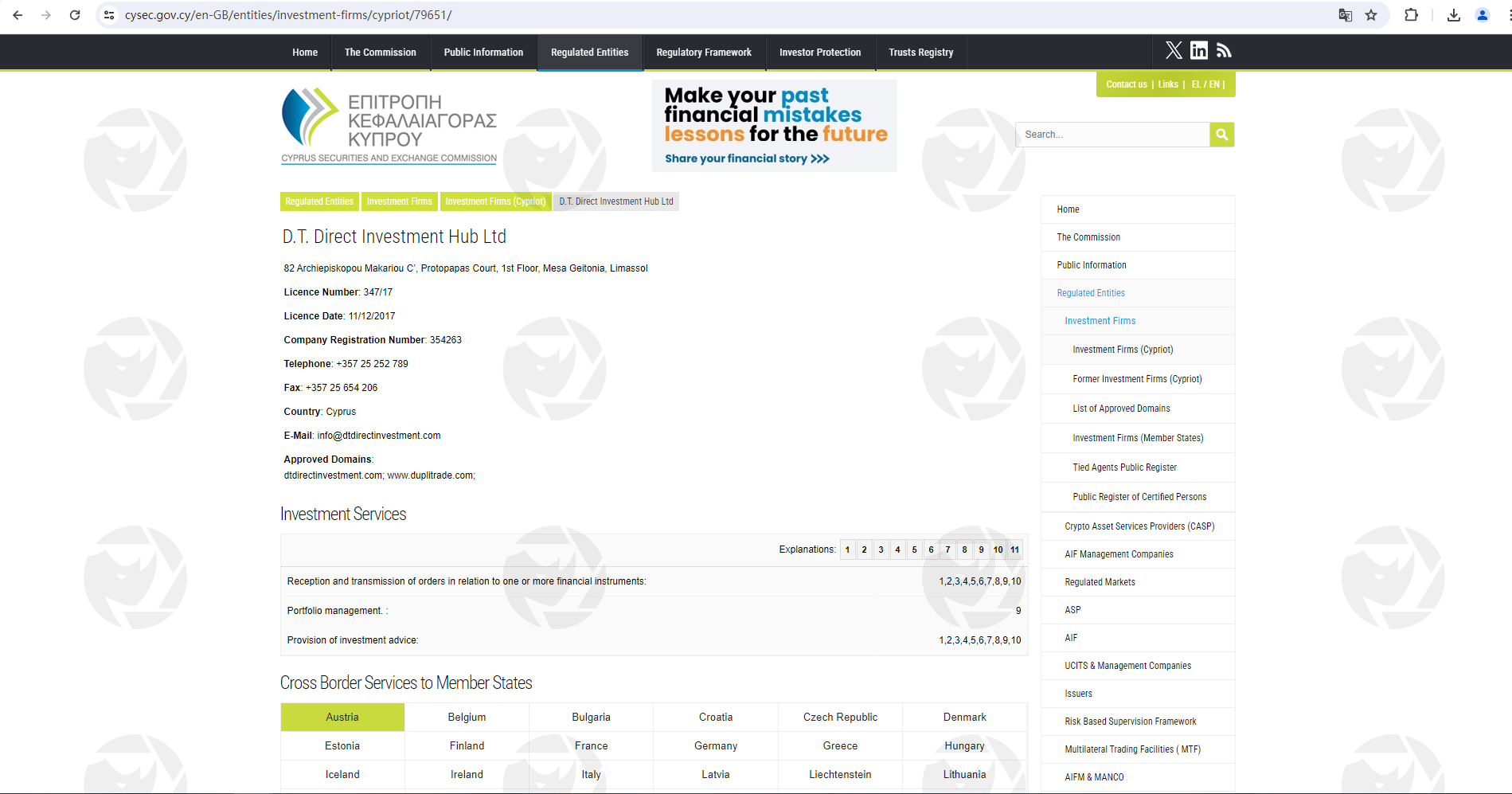Bookmark this page with star icon
The width and height of the screenshot is (1512, 794).
1371,15
